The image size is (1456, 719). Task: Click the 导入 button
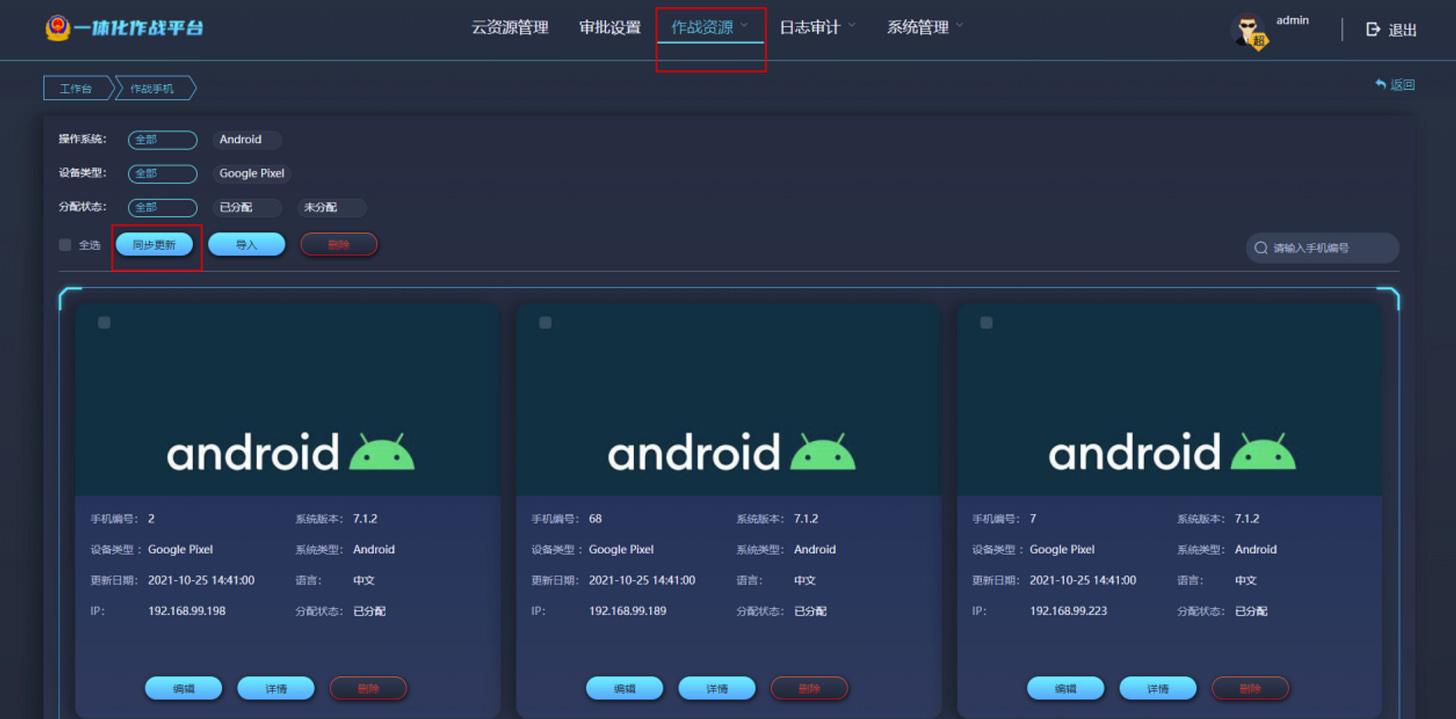tap(246, 245)
